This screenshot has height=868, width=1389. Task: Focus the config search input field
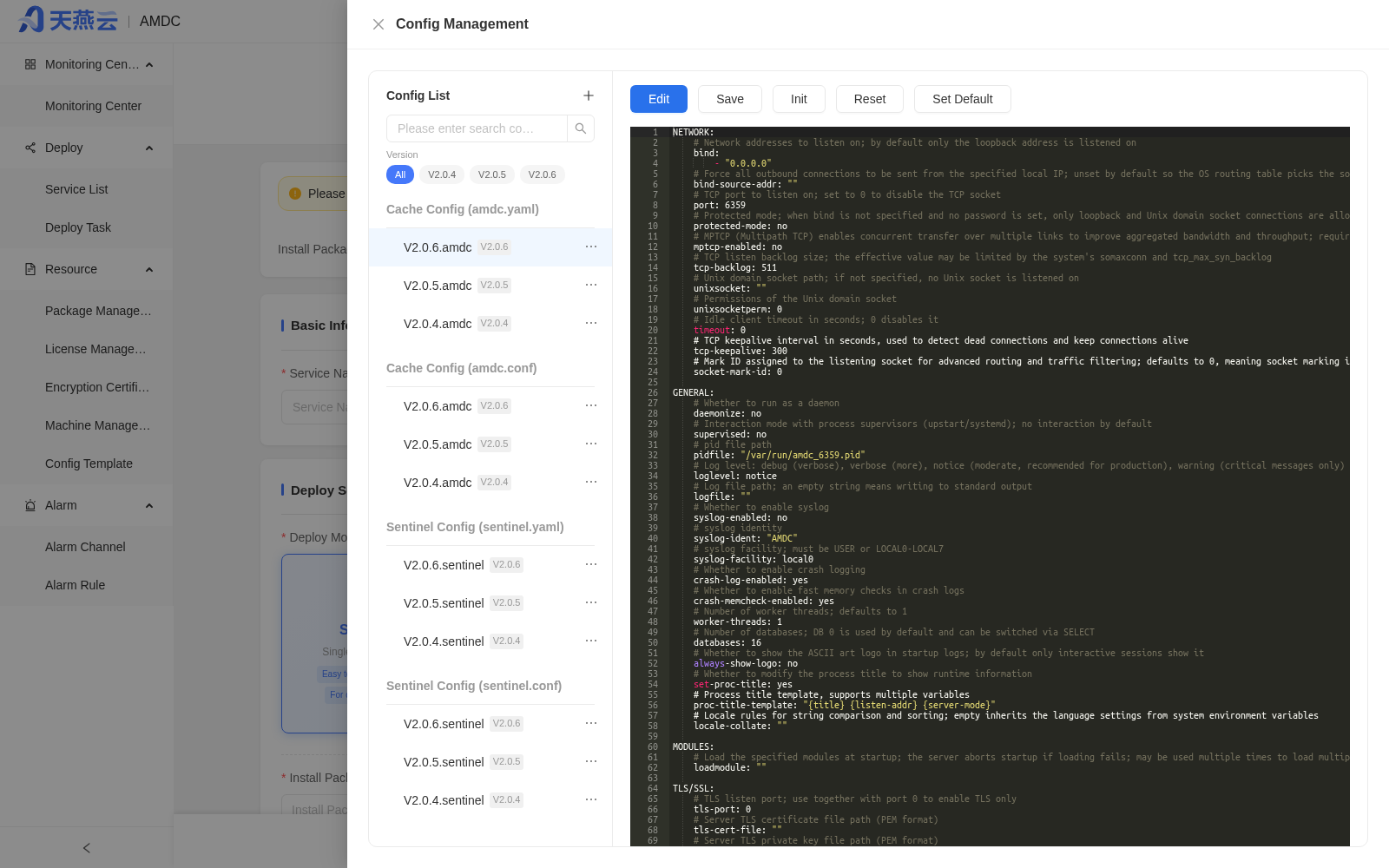pos(477,128)
